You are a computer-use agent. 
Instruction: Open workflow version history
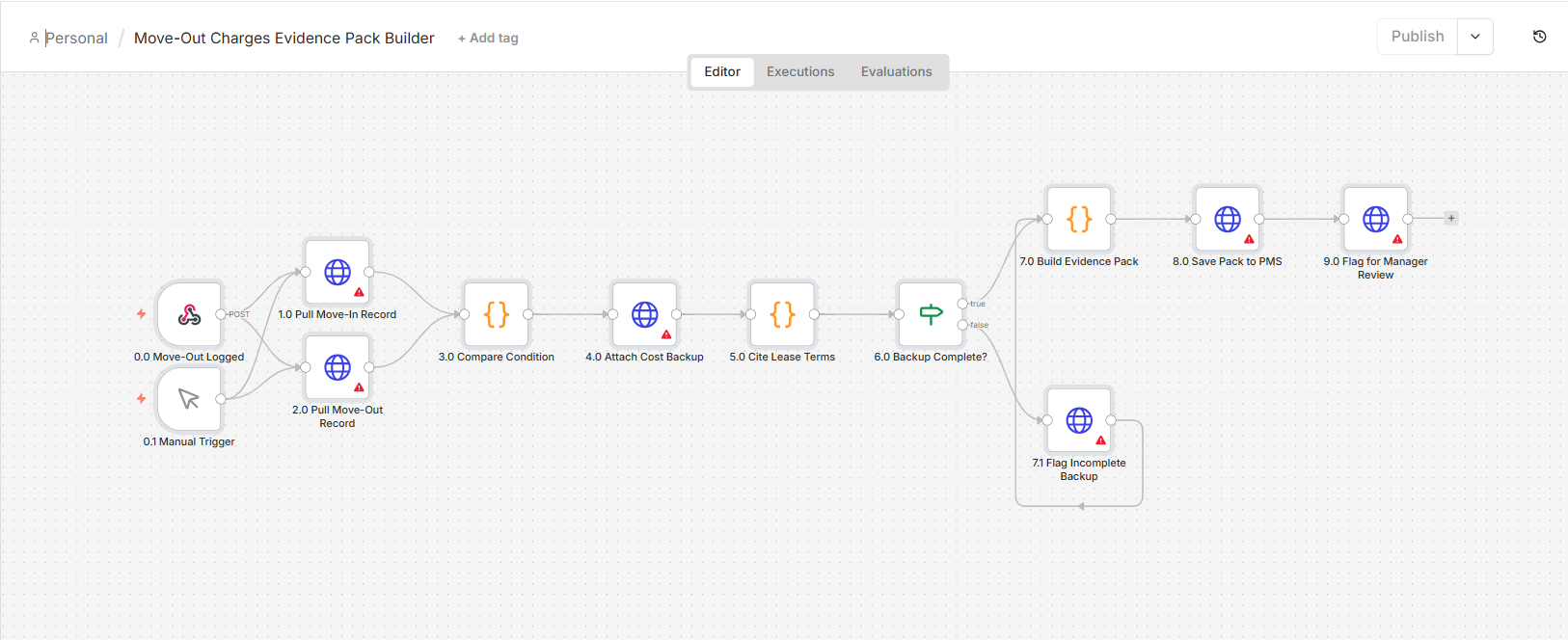pos(1539,37)
